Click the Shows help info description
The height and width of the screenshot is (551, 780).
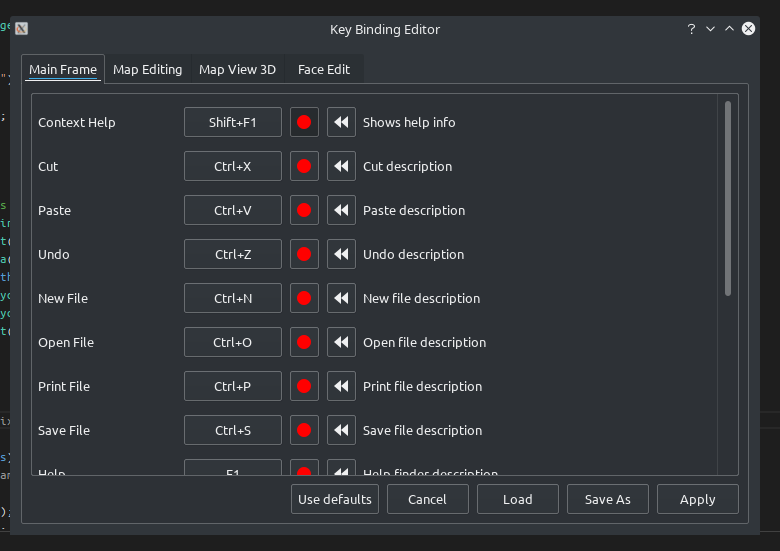(x=409, y=122)
